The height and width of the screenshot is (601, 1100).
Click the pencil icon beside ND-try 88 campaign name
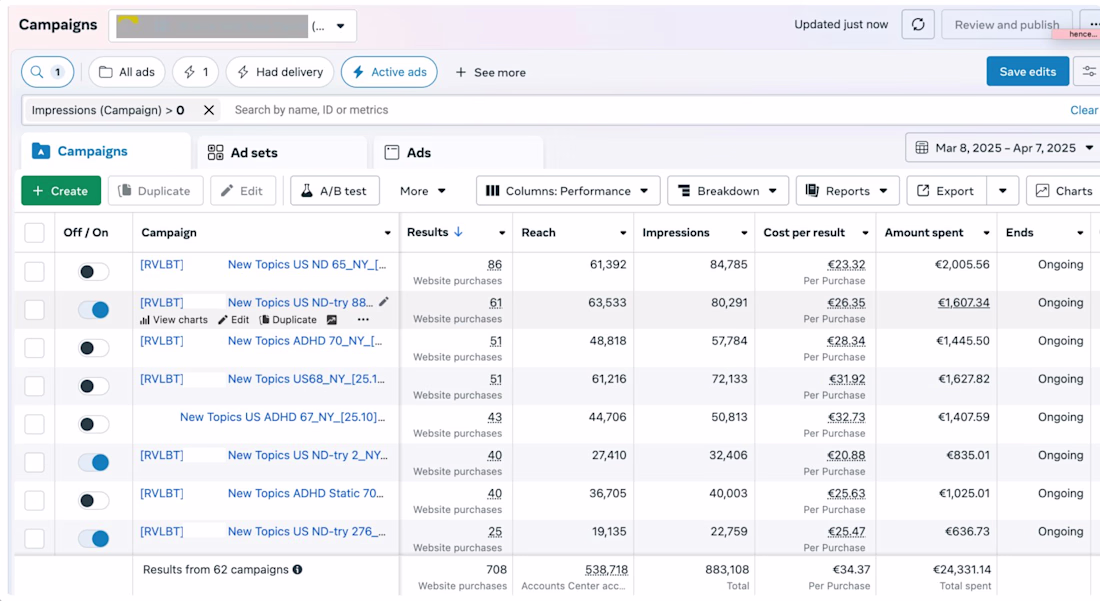[x=384, y=302]
